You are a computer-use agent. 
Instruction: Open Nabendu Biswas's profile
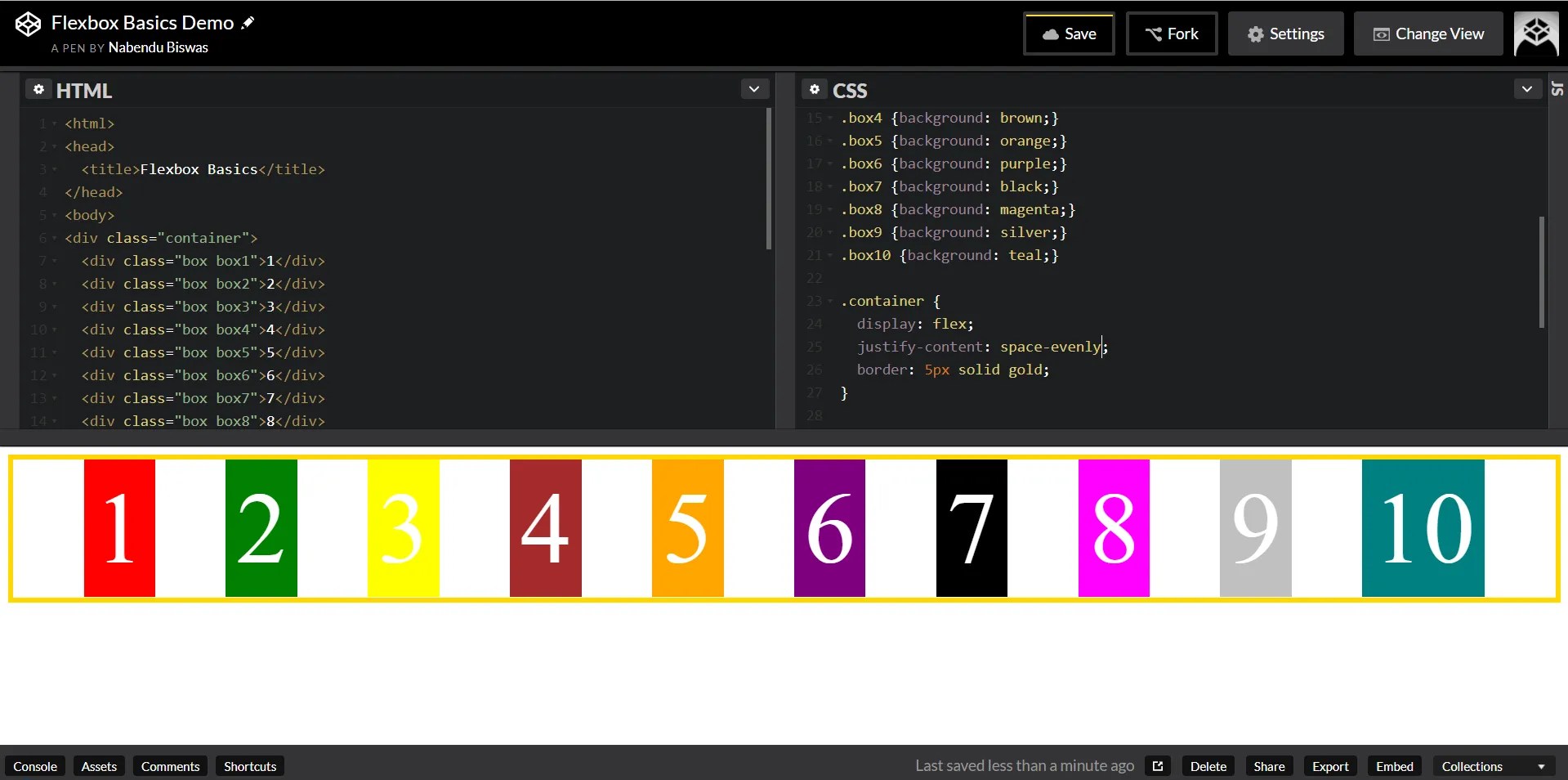(157, 47)
